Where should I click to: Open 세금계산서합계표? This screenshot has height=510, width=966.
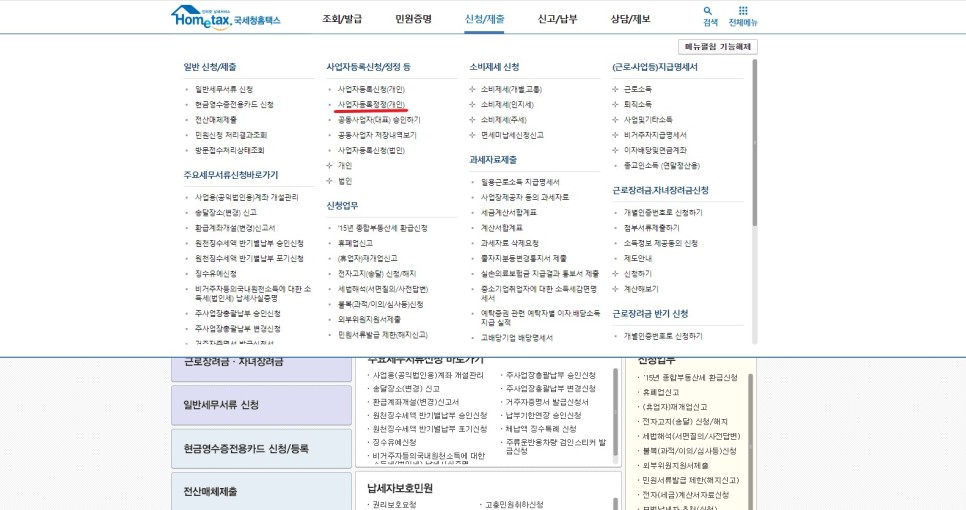tap(509, 212)
